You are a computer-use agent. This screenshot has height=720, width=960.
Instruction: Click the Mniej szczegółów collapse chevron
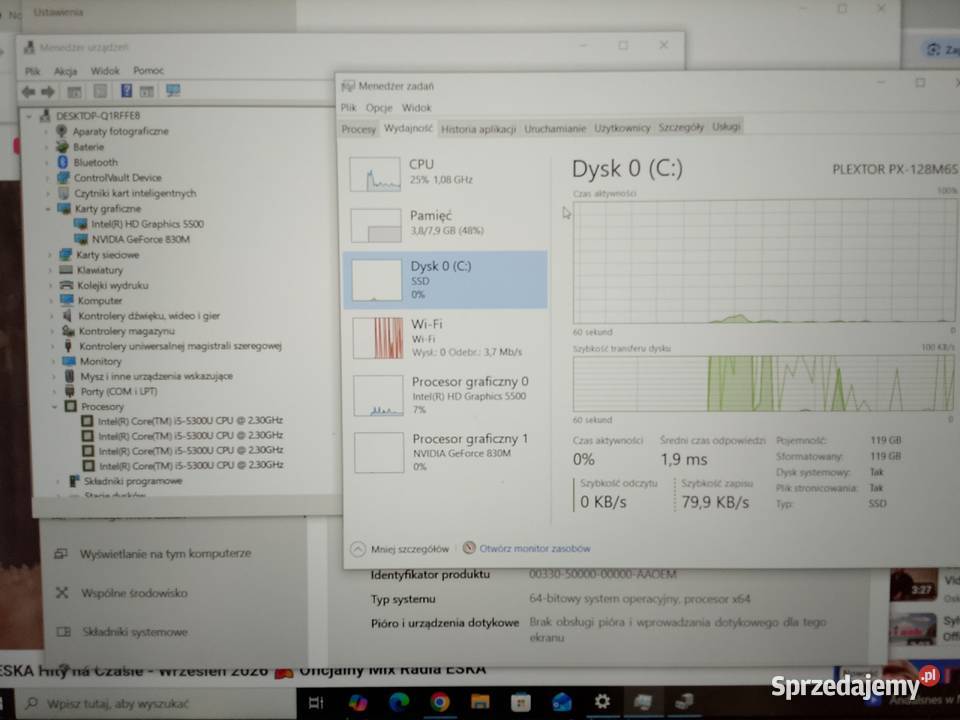pos(358,549)
